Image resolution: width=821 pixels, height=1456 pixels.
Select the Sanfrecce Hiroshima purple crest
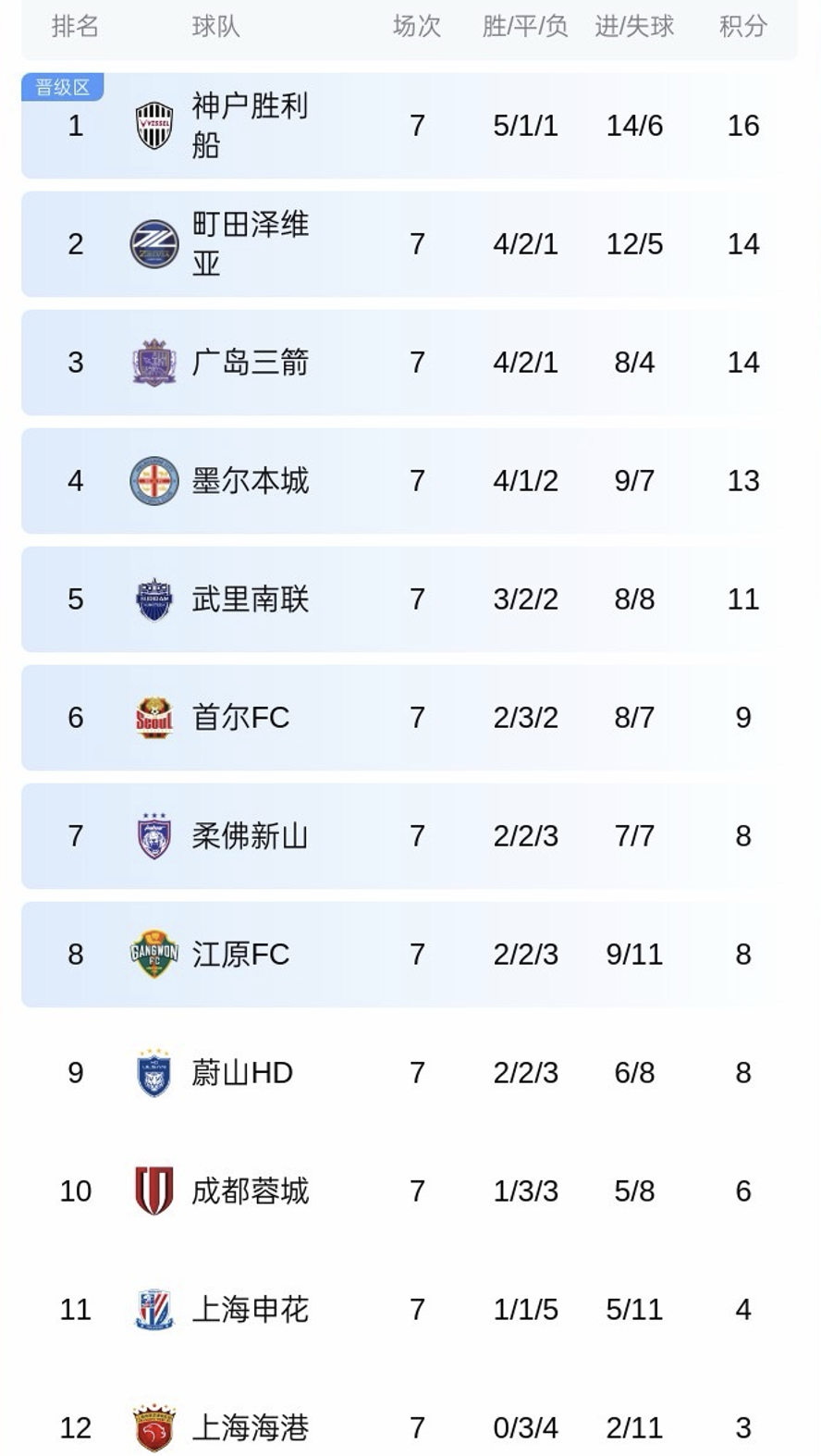[154, 363]
